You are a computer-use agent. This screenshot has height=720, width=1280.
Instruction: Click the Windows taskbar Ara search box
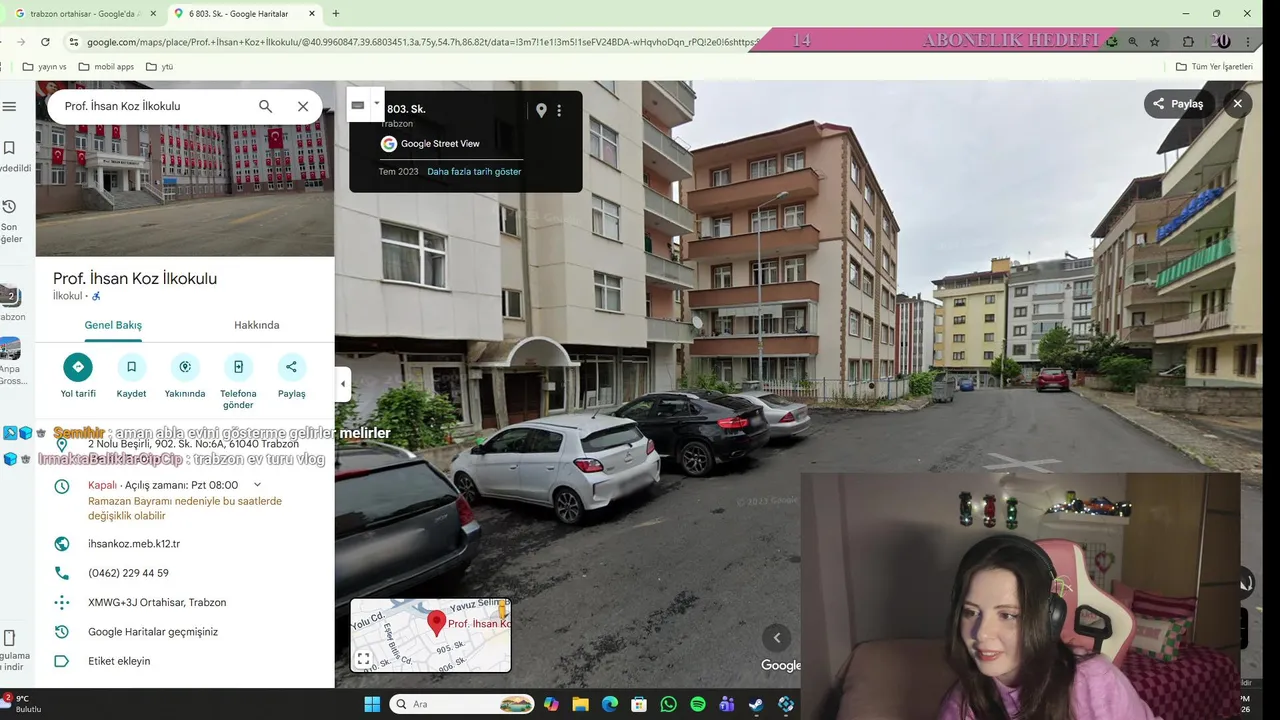pyautogui.click(x=462, y=704)
